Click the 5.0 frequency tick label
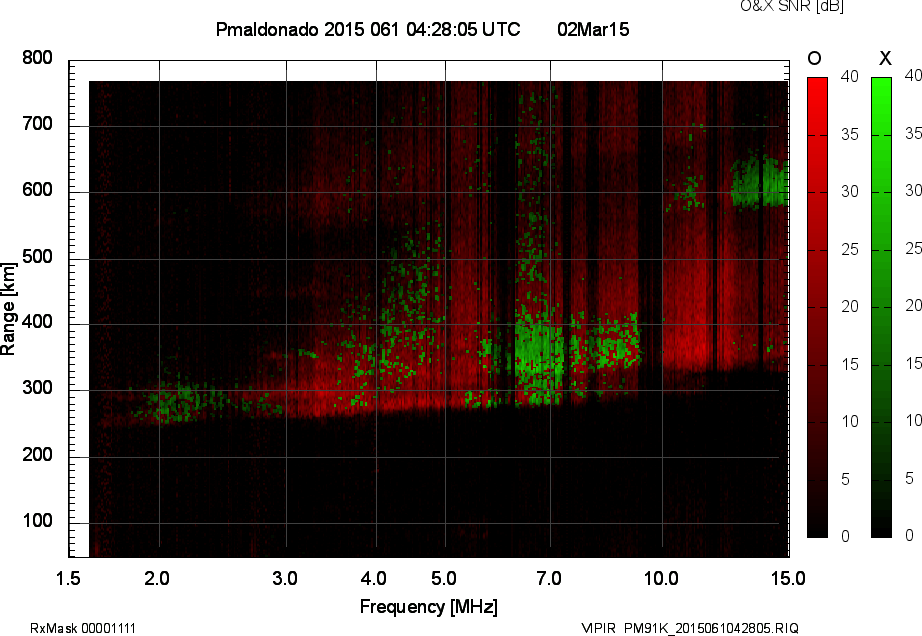The height and width of the screenshot is (636, 922). 443,578
